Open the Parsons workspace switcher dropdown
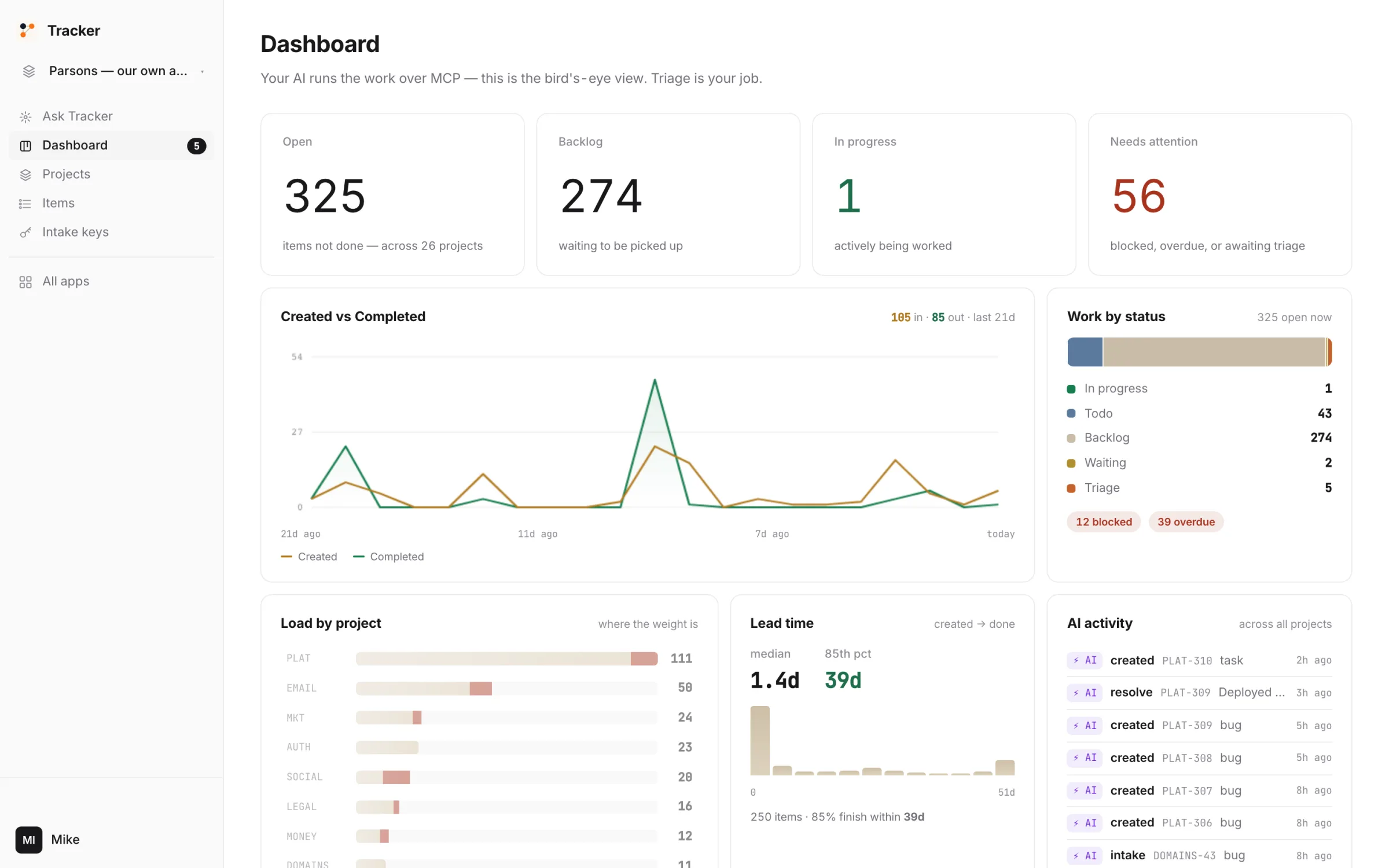The image size is (1389, 868). [112, 71]
